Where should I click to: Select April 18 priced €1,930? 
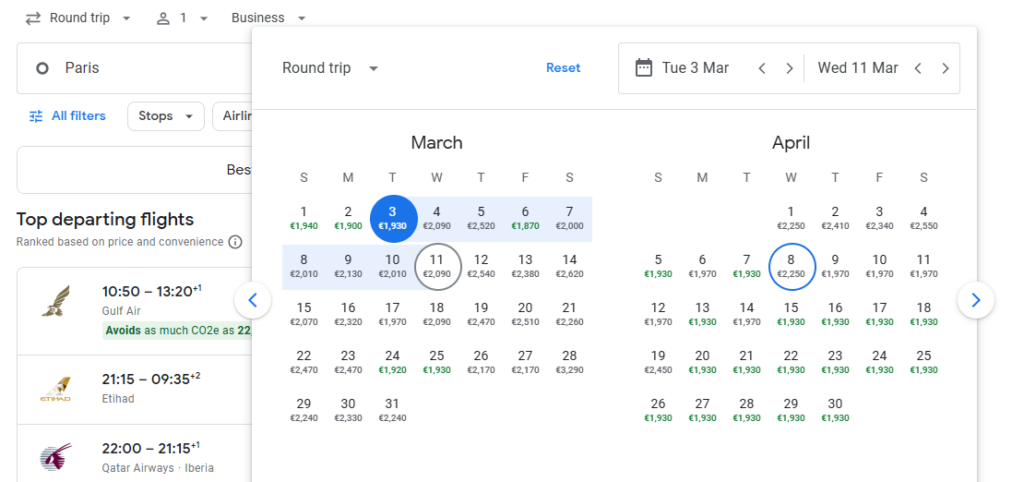coord(923,314)
